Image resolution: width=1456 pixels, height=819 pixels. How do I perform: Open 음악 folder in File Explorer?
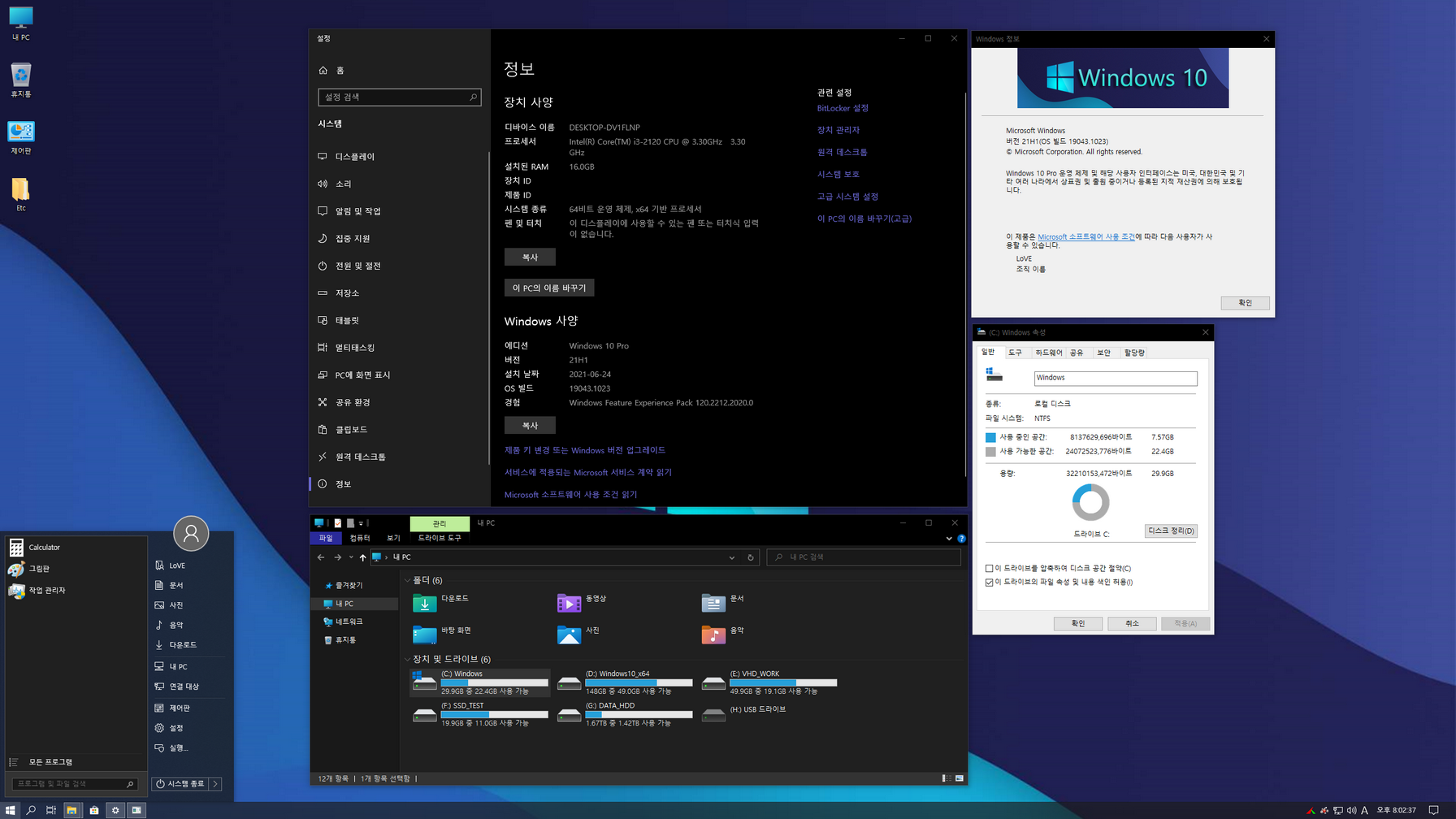pyautogui.click(x=722, y=634)
